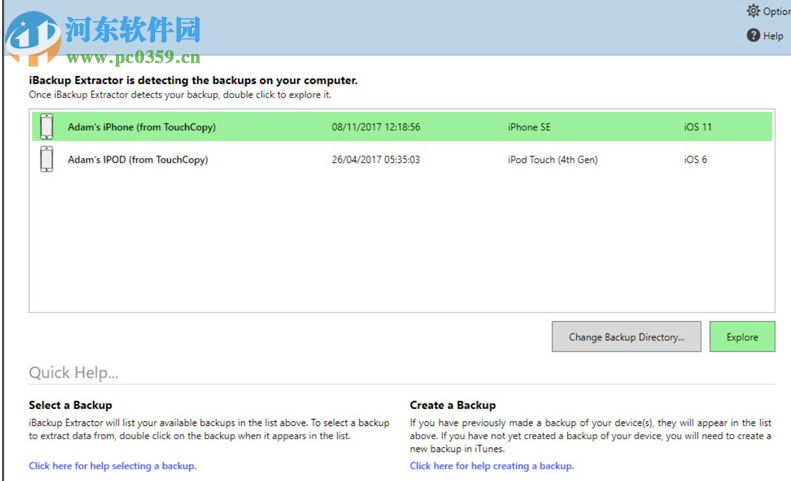Click the Select a Backup heading

click(x=70, y=405)
